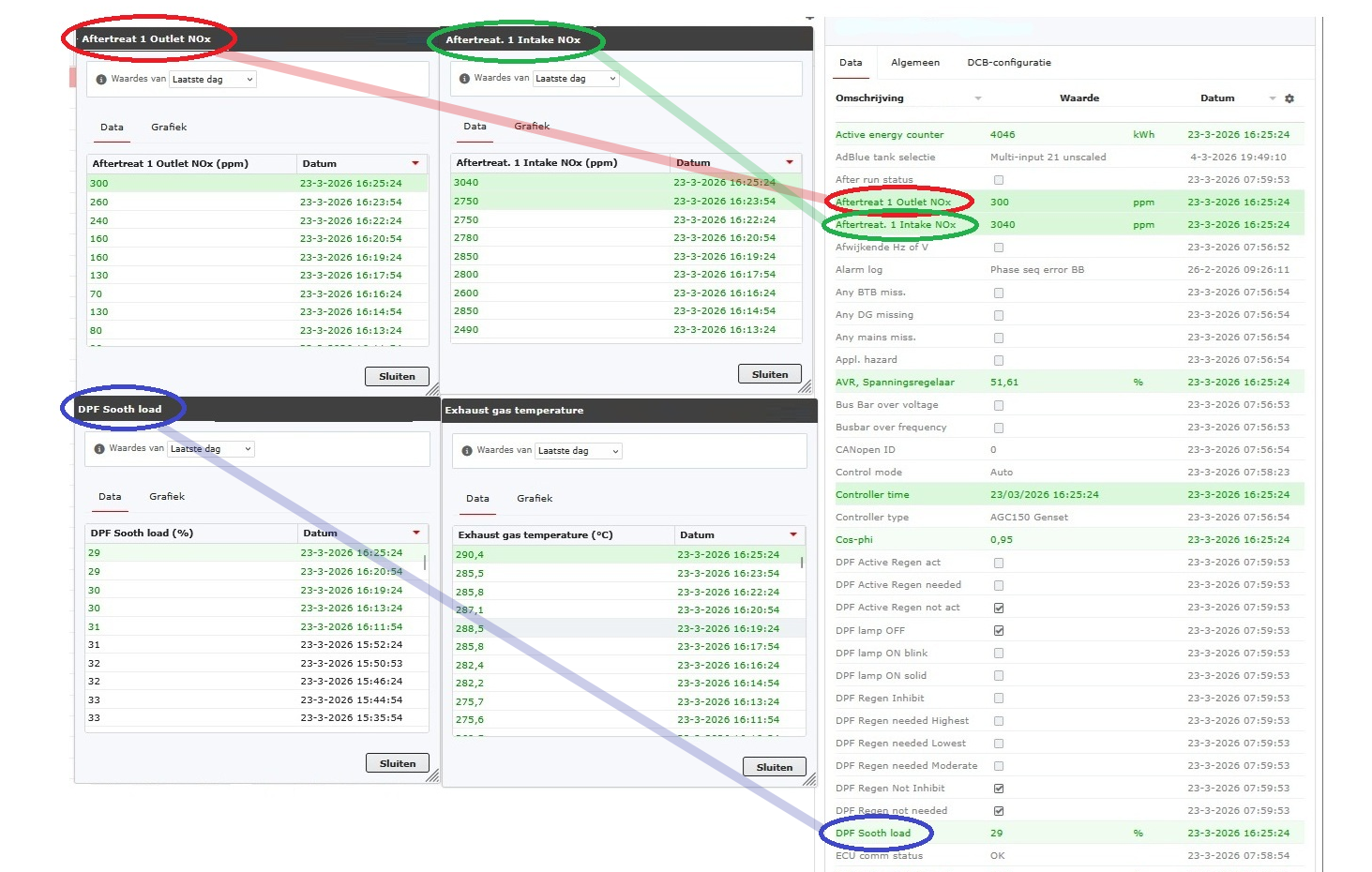
Task: Click info icon in Aftertreat 1 Outlet NOx panel
Action: coord(101,80)
